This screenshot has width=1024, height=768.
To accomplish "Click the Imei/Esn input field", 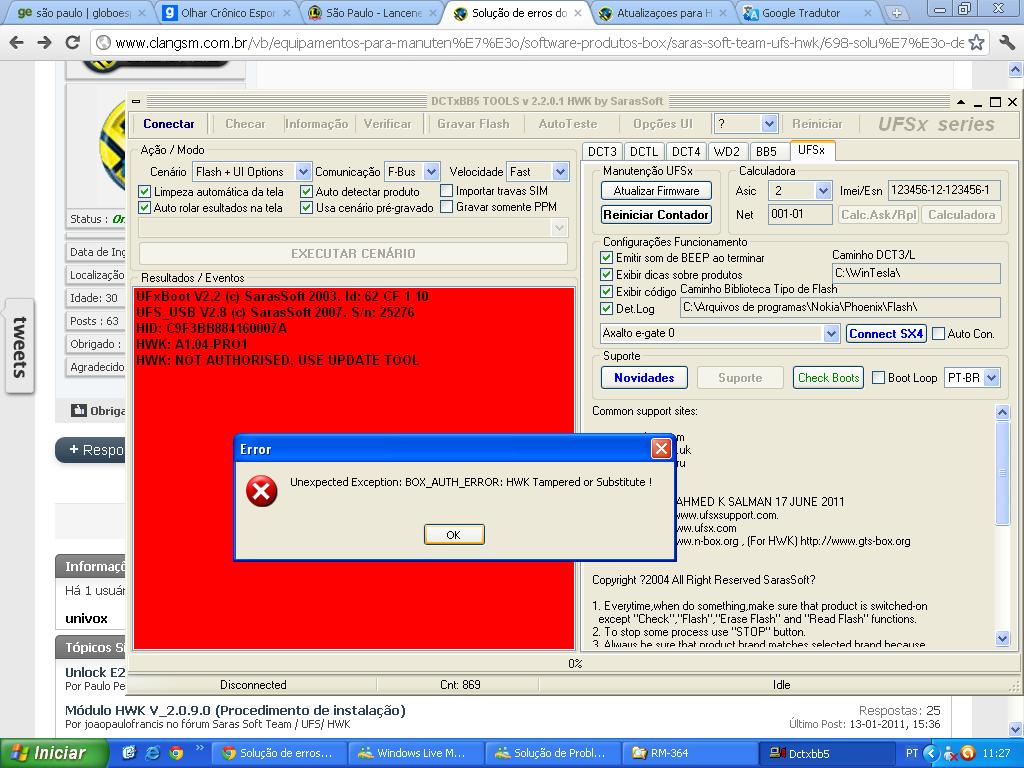I will [944, 191].
